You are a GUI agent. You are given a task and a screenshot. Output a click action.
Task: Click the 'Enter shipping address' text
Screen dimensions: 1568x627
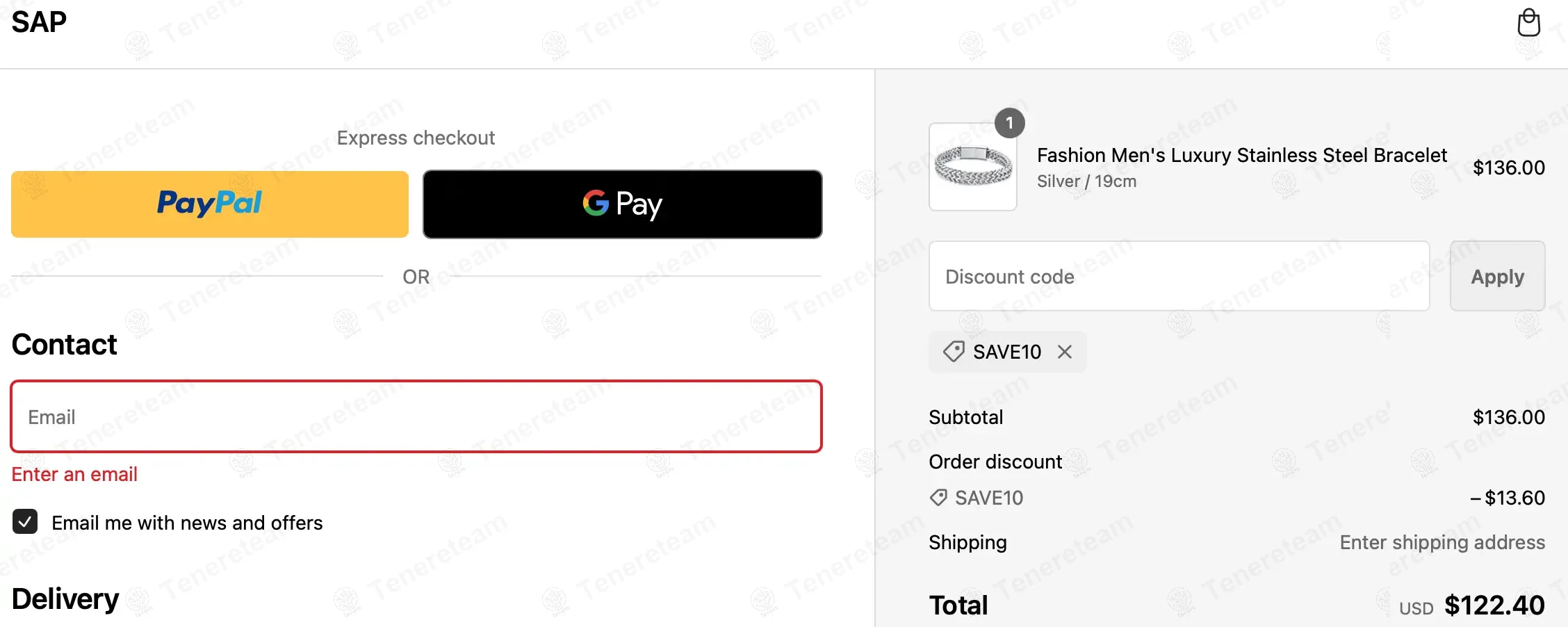(x=1442, y=542)
